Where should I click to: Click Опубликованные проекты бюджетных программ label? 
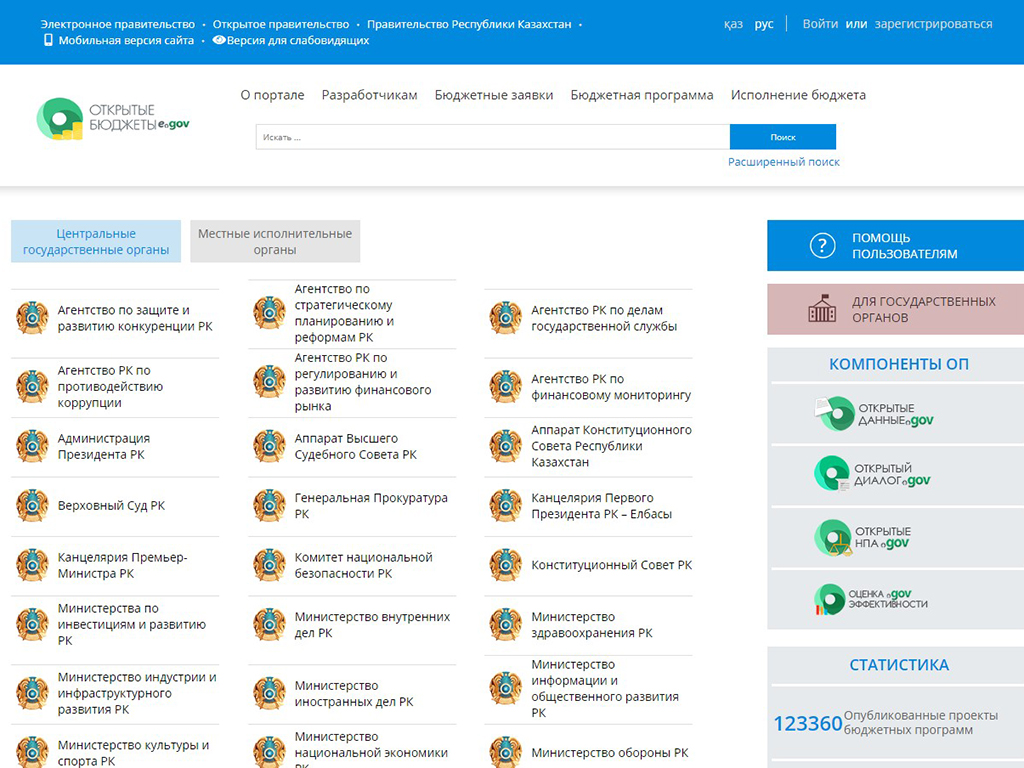tap(921, 722)
